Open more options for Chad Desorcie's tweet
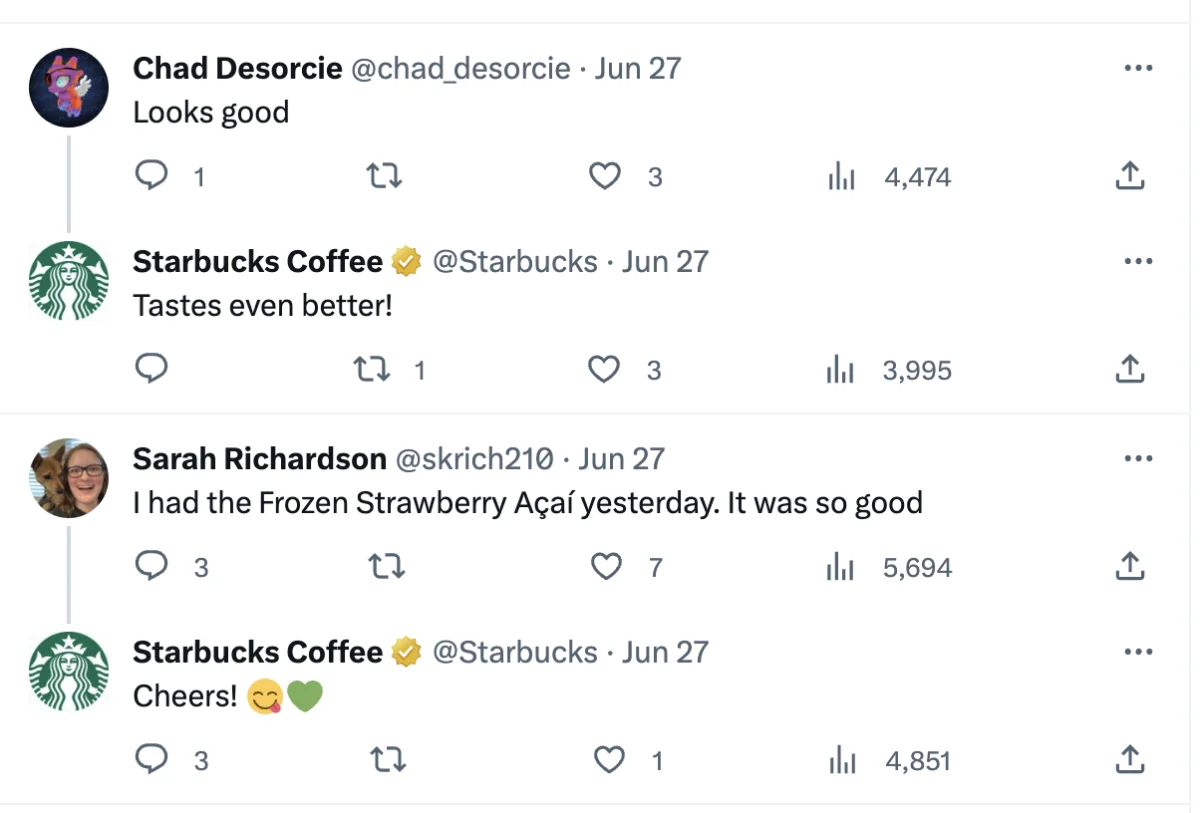The width and height of the screenshot is (1200, 813). (x=1138, y=69)
